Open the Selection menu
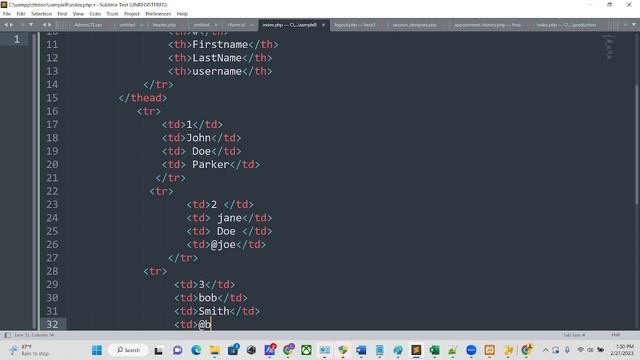Screen dimensions: 640x360 [x=42, y=14]
